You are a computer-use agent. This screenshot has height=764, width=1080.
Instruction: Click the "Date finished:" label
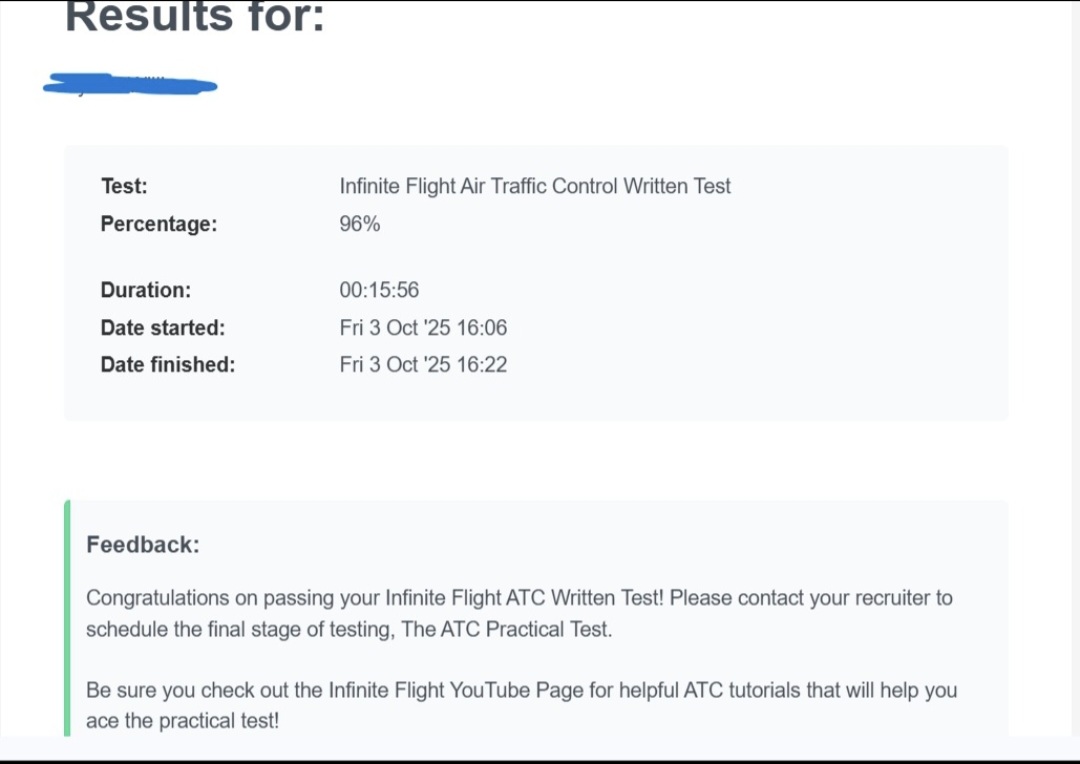tap(167, 365)
